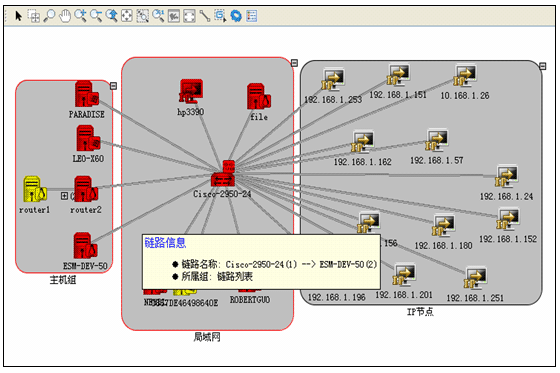Screen dimensions: 560x373
Task: Collapse the 局域网 group box
Action: (x=294, y=63)
